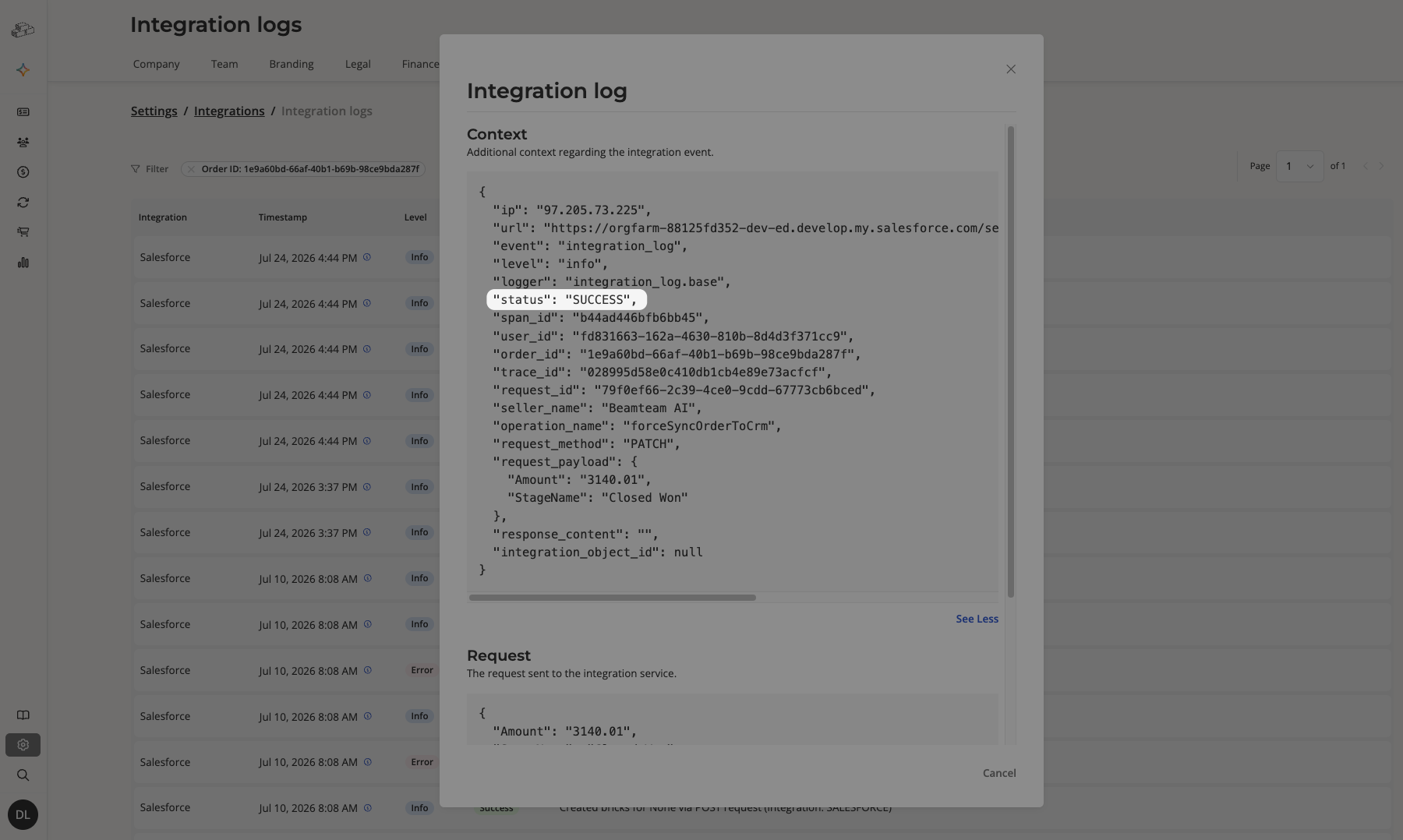Click the Filter funnel button
This screenshot has width=1403, height=840.
pos(150,169)
